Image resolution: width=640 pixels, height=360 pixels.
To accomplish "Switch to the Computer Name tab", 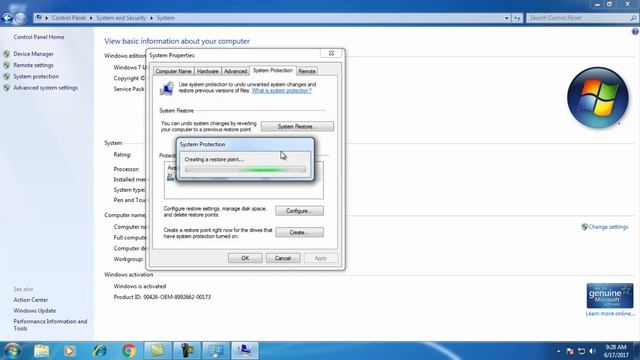I will (173, 71).
